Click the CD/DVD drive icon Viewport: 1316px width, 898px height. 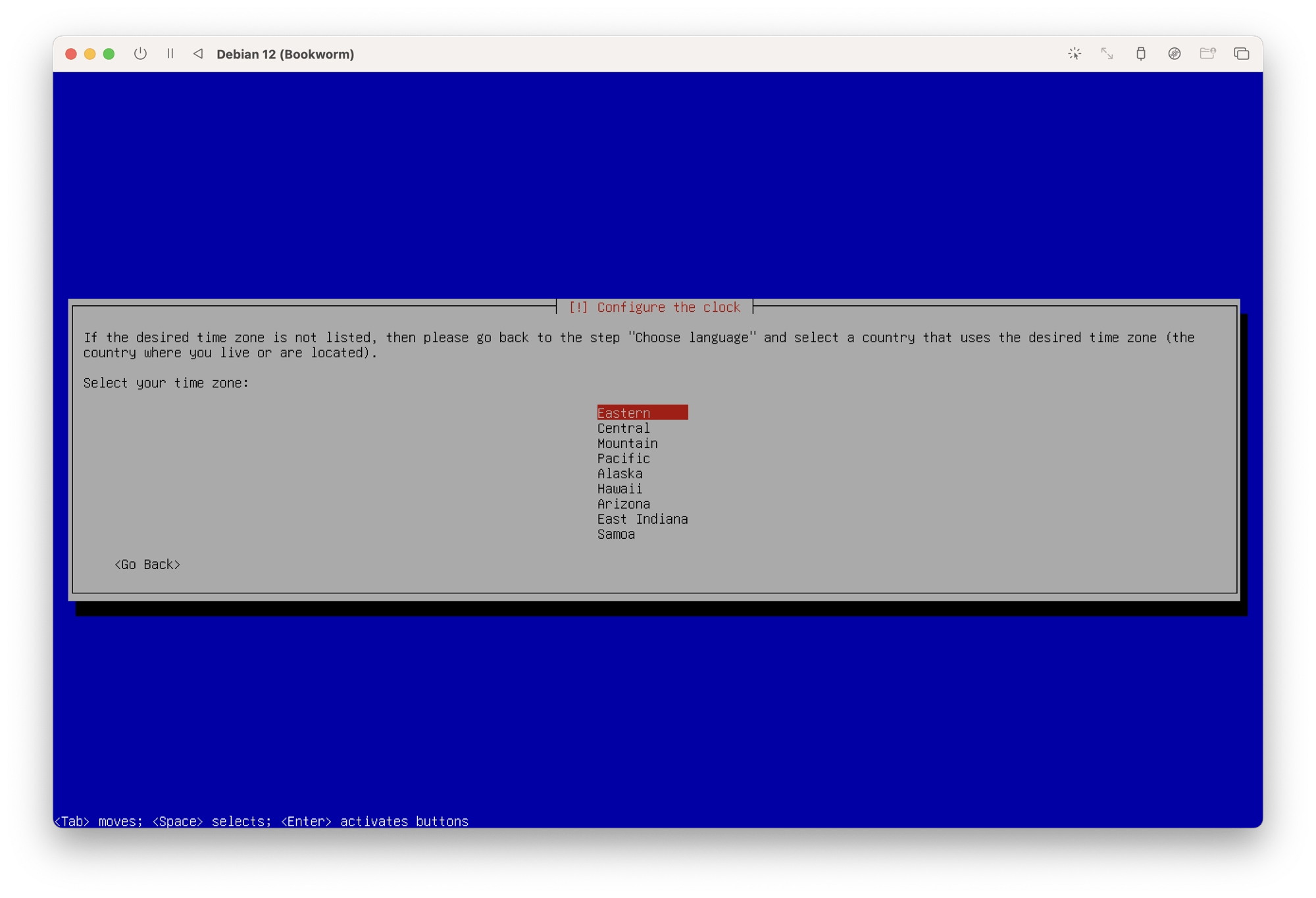pos(1174,54)
